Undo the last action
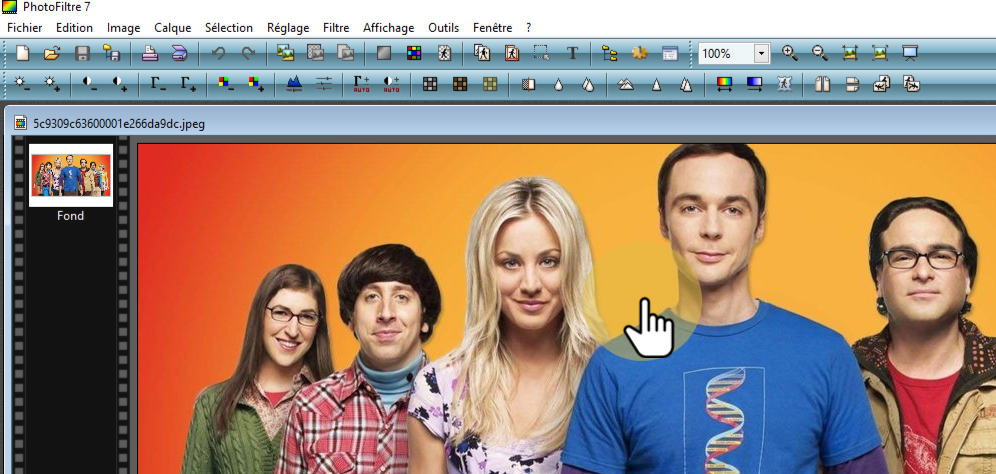 click(x=218, y=53)
